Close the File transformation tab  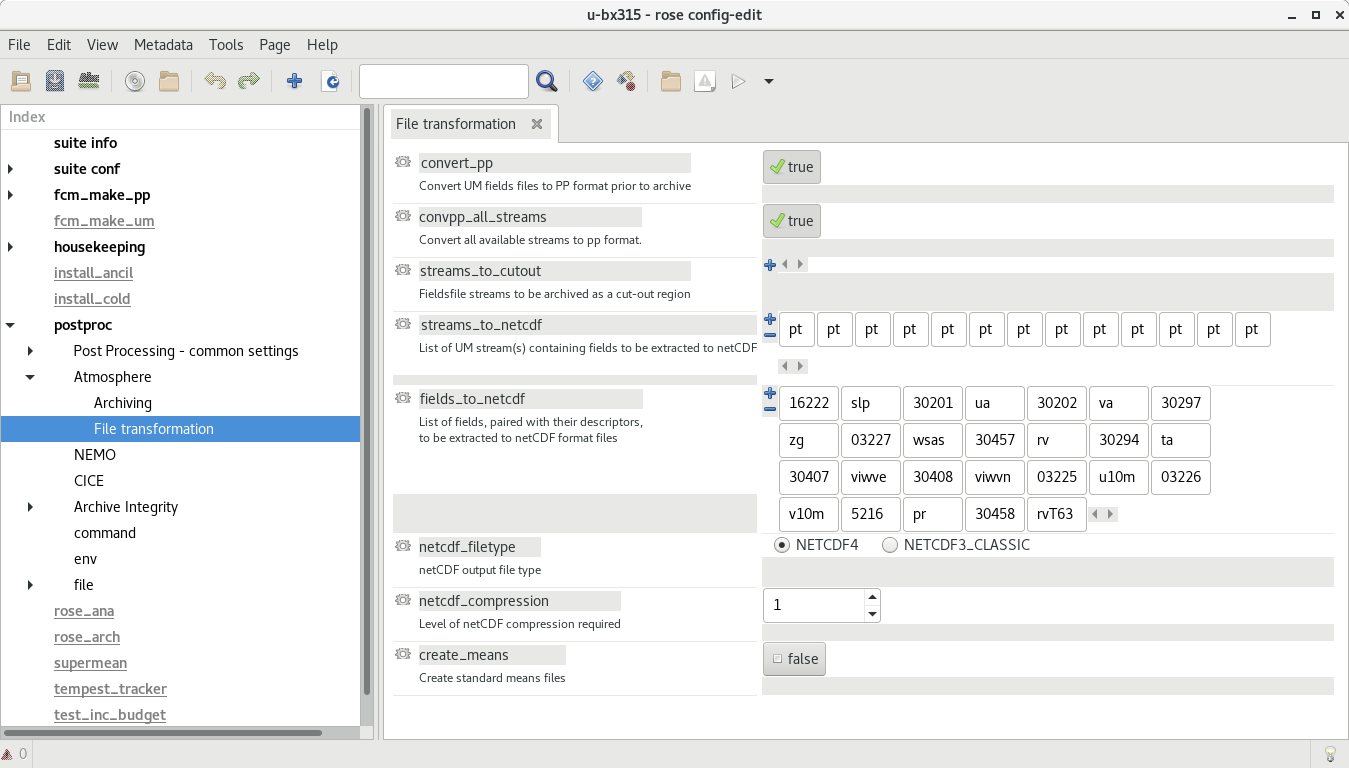[x=537, y=124]
